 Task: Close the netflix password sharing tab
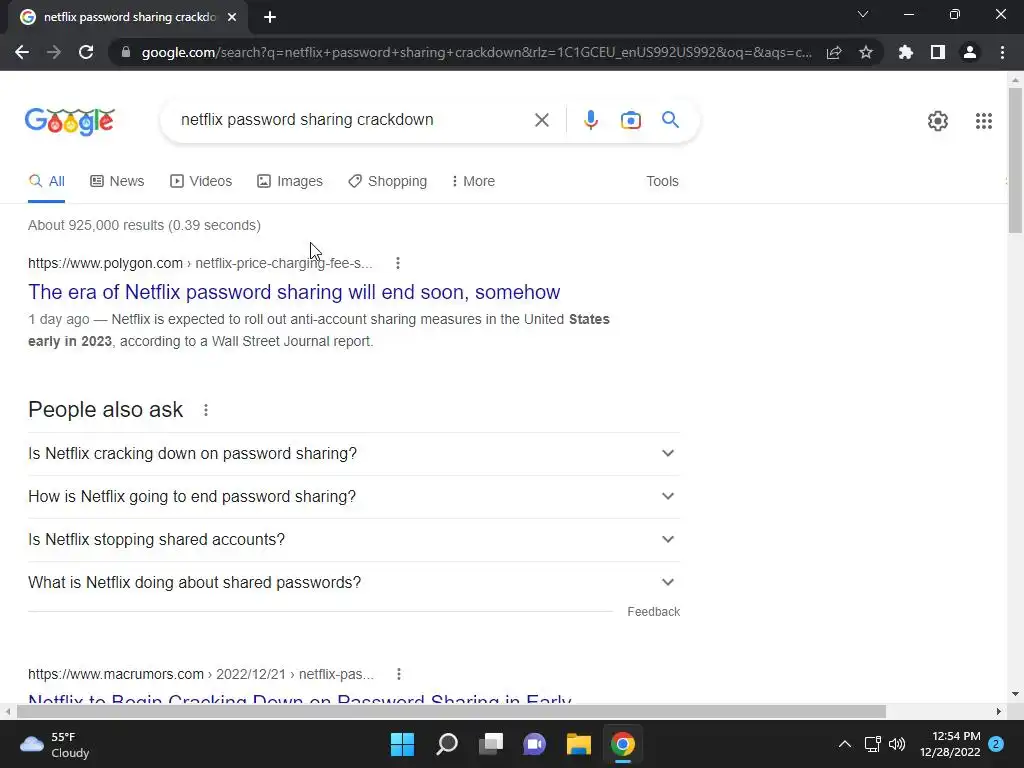tap(232, 17)
